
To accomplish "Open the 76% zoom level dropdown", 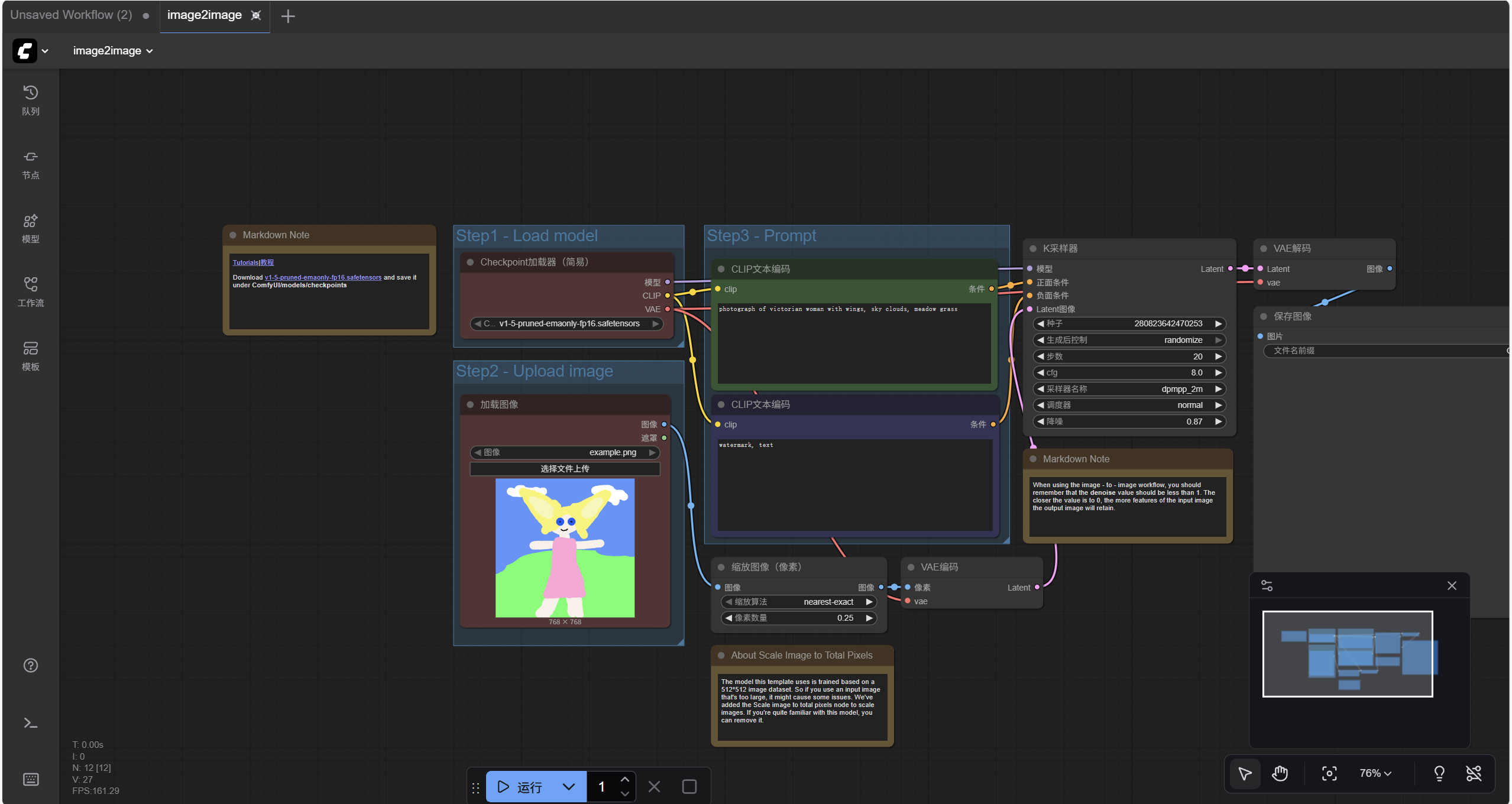I will [1375, 773].
